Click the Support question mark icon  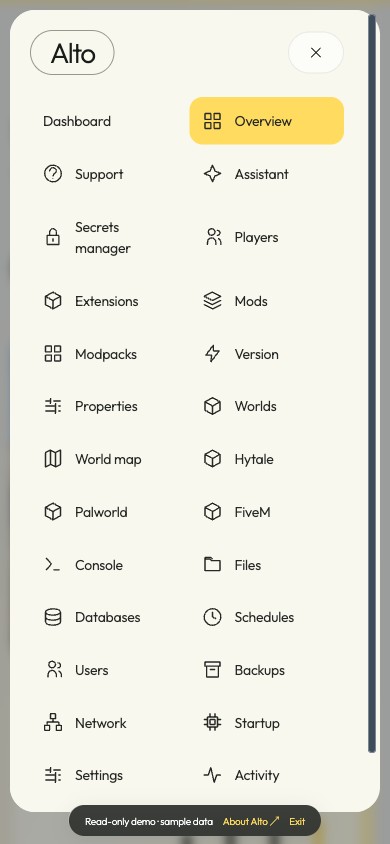(x=53, y=174)
